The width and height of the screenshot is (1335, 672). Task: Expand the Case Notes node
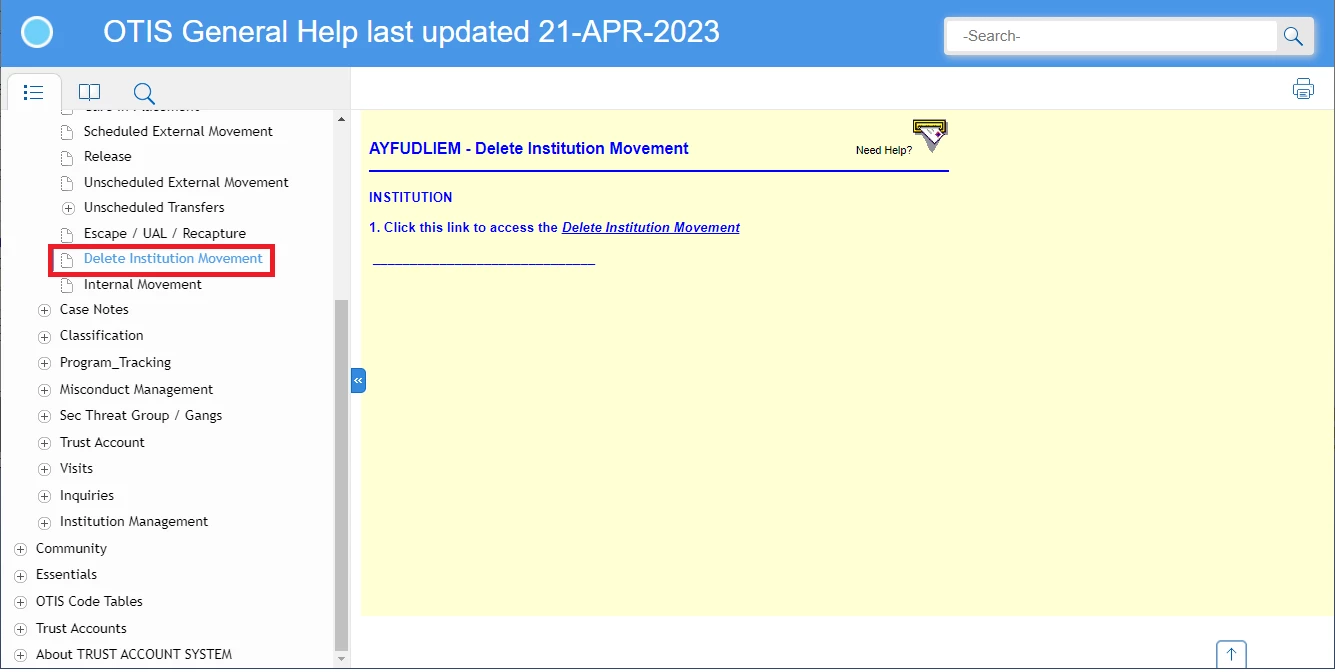44,310
